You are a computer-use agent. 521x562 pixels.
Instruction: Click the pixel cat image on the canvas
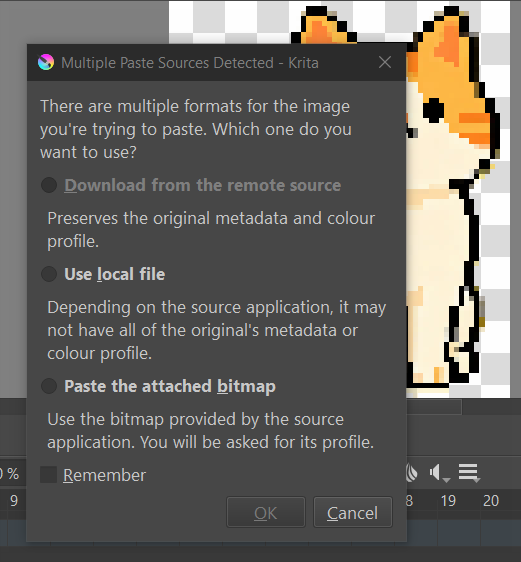click(453, 201)
